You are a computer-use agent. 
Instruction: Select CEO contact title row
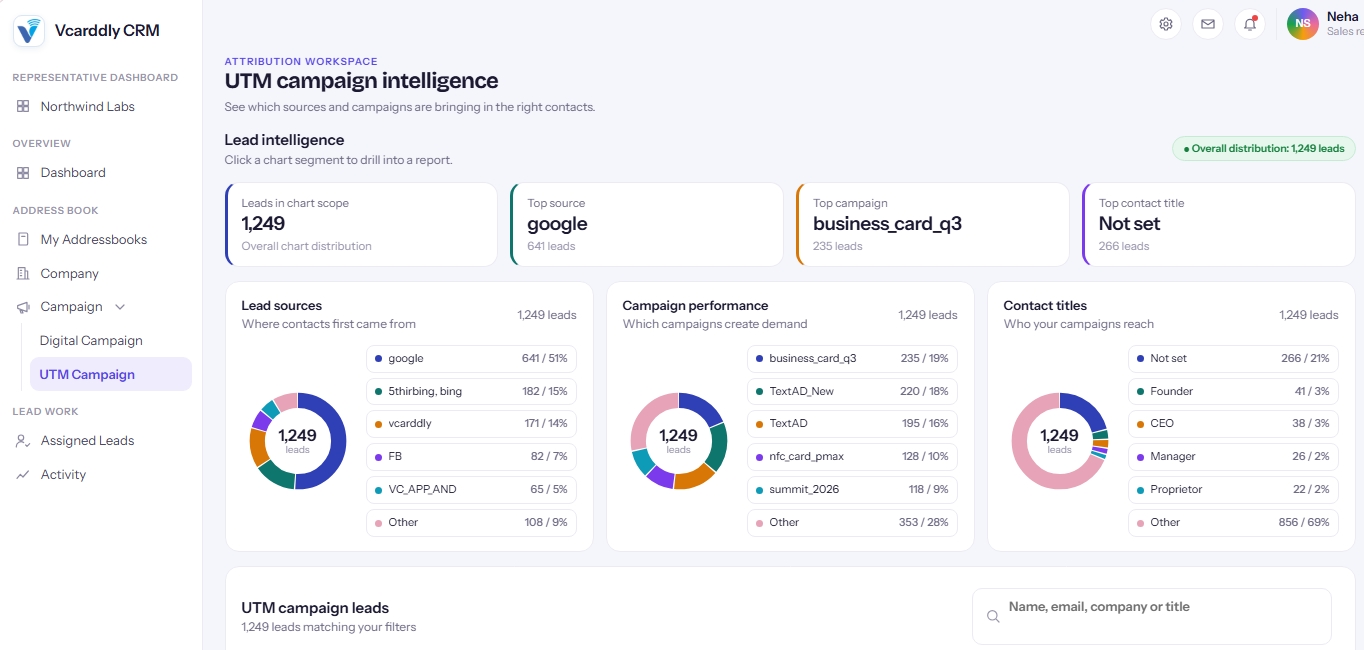tap(1233, 424)
